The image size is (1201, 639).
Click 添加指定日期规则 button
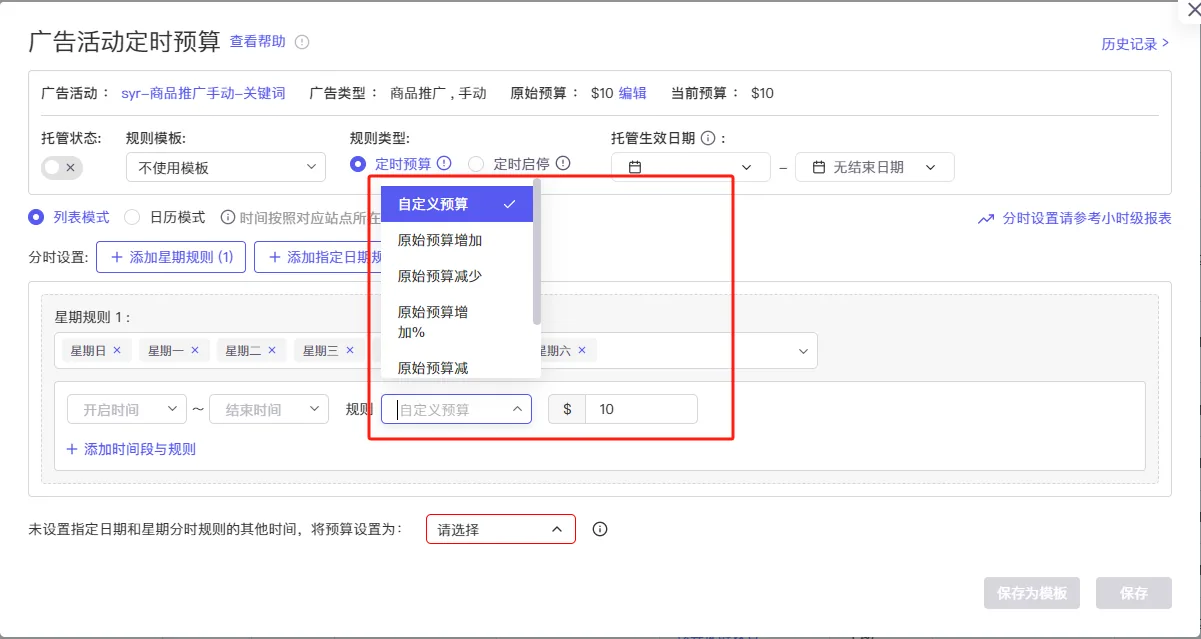point(318,257)
